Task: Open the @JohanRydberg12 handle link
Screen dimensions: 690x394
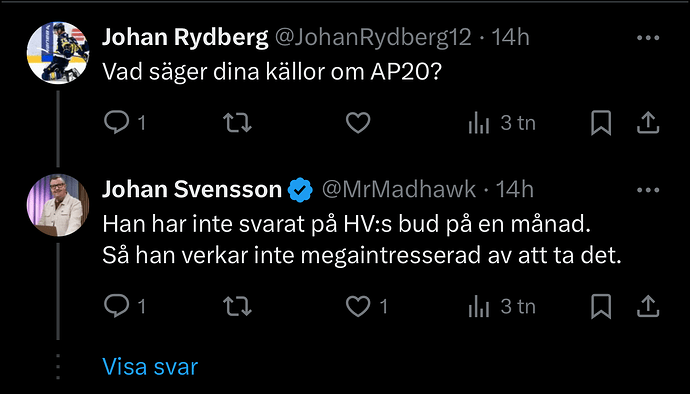Action: pyautogui.click(x=373, y=38)
